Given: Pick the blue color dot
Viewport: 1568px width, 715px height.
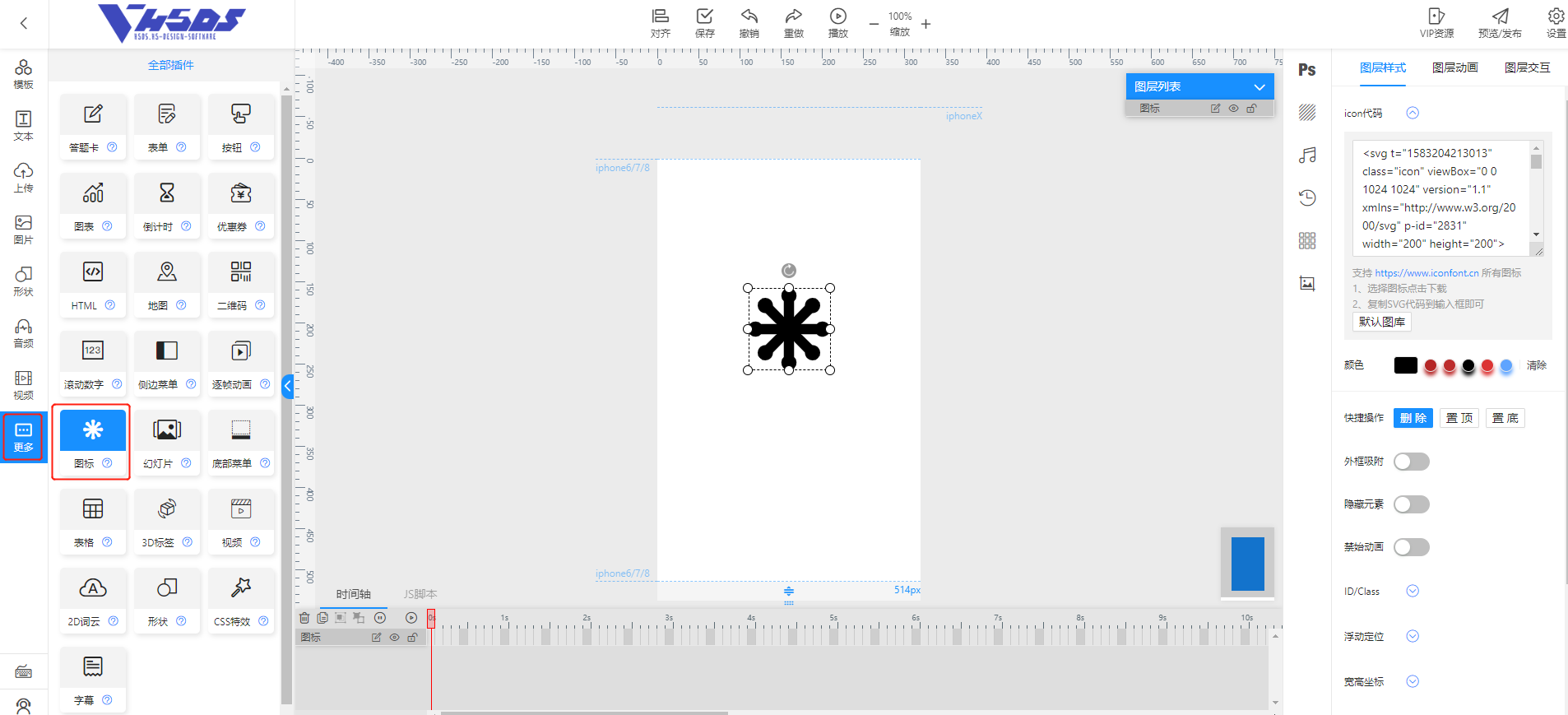Looking at the screenshot, I should [x=1506, y=366].
